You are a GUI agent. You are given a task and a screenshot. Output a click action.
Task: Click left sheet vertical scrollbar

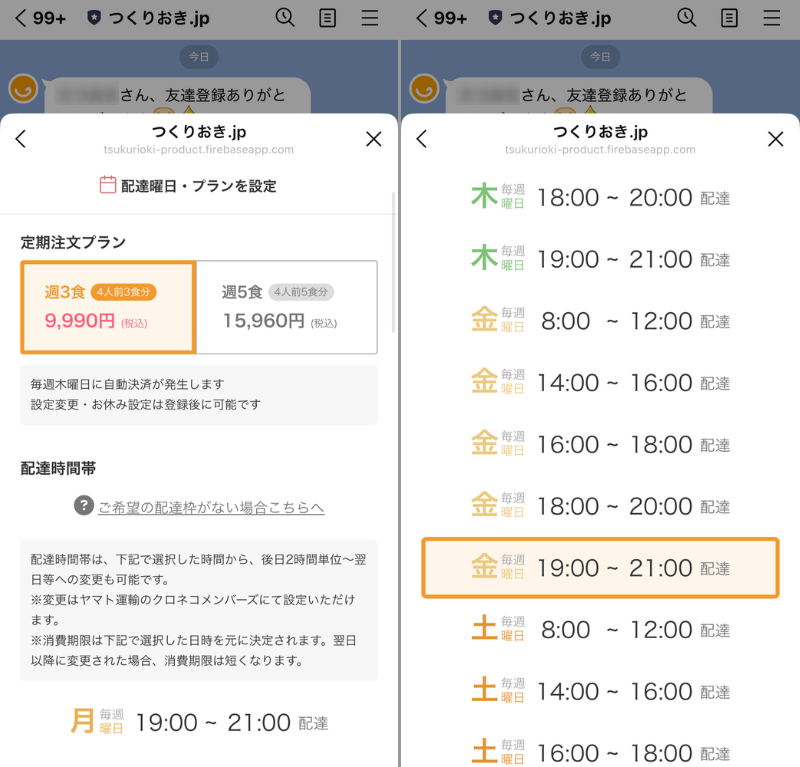[393, 263]
